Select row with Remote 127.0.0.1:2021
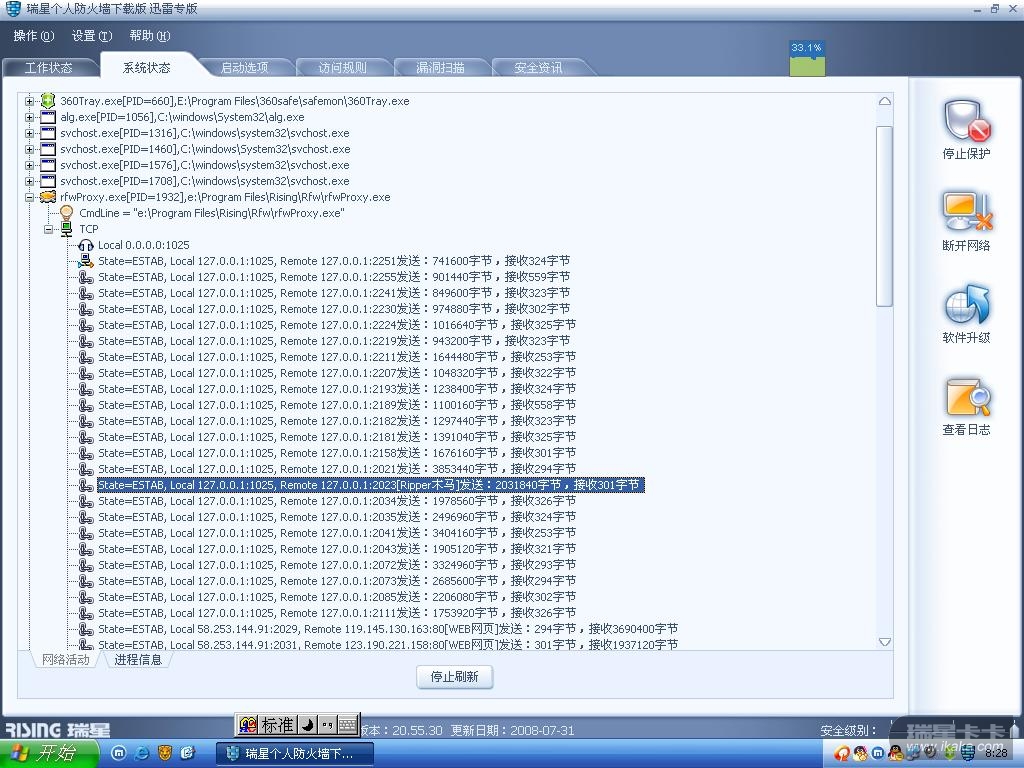Viewport: 1024px width, 768px height. 337,469
